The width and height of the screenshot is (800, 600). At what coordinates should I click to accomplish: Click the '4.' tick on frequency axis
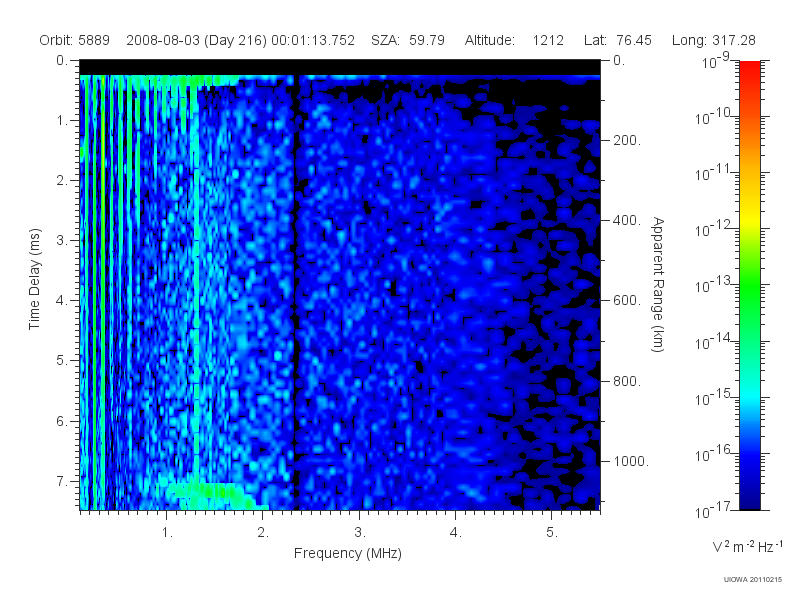click(x=456, y=533)
